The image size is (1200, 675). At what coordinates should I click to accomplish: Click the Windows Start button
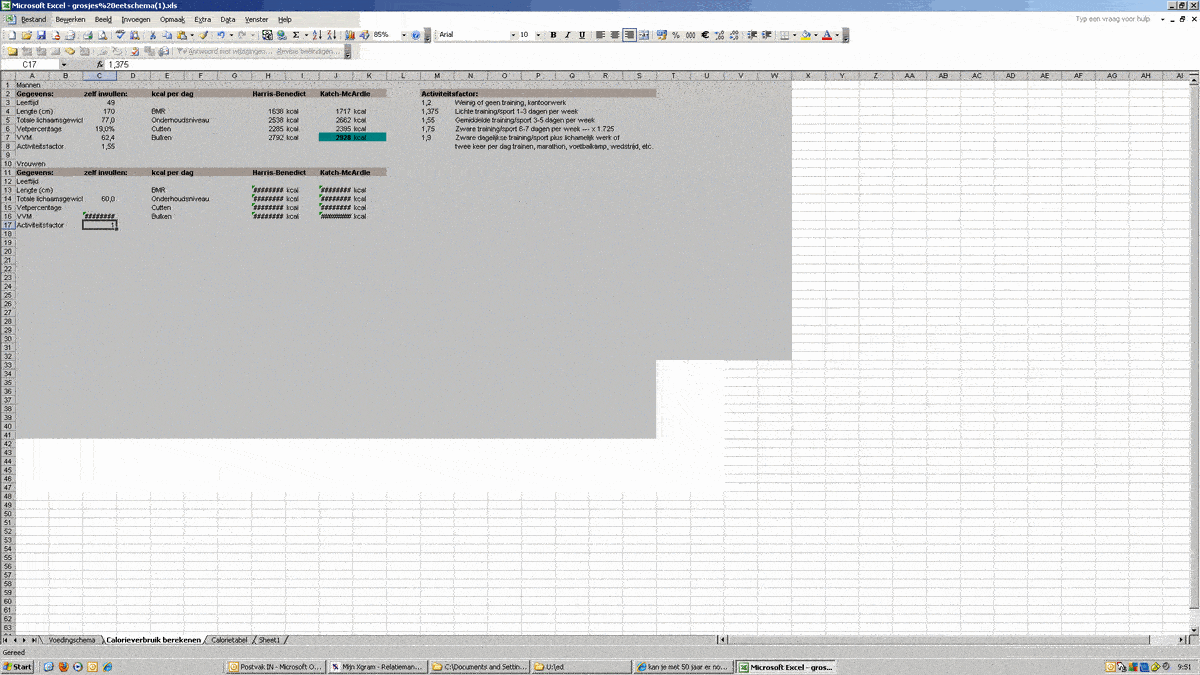(18, 667)
